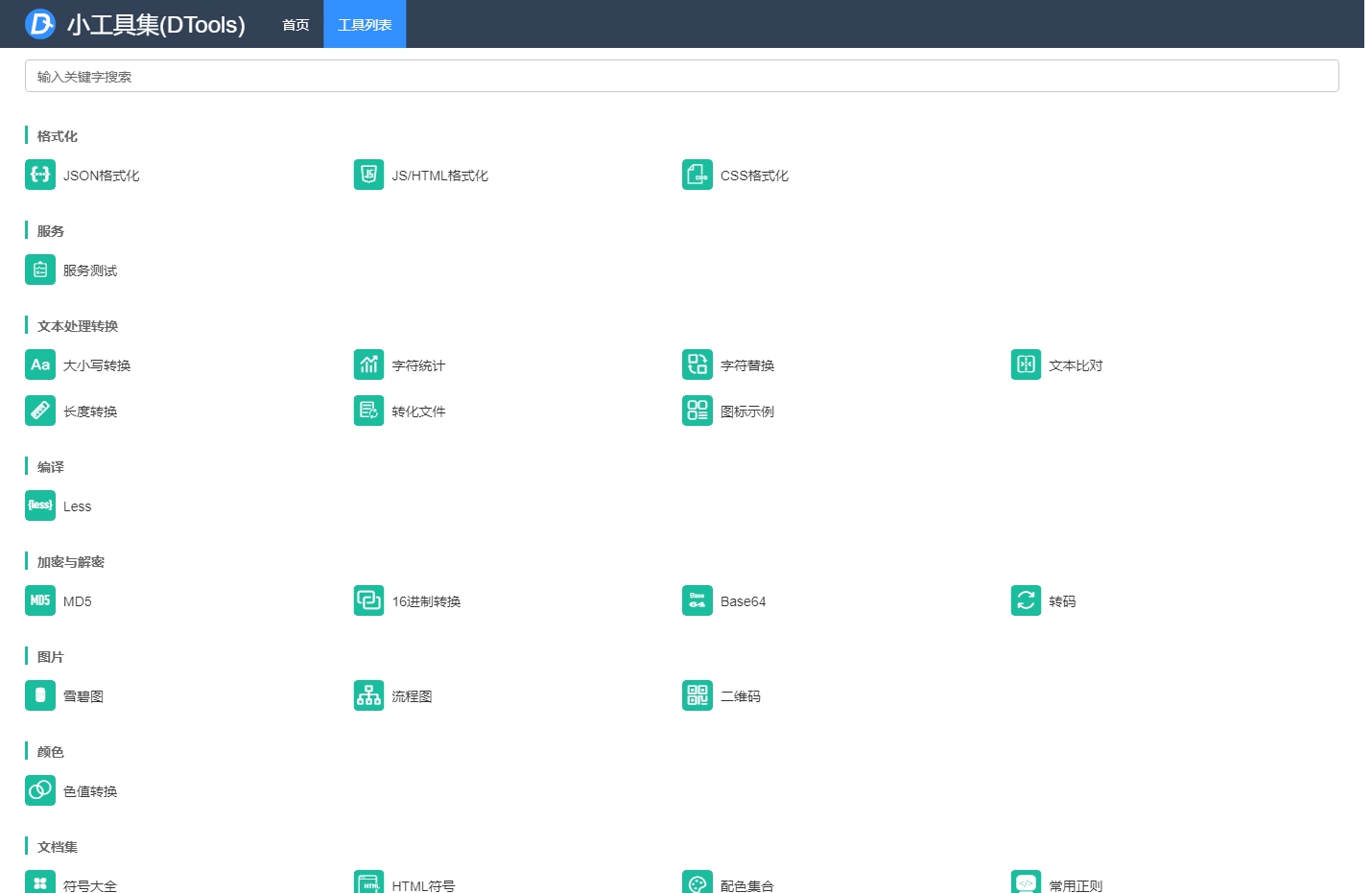Open the 转化文件 icon

[x=368, y=411]
